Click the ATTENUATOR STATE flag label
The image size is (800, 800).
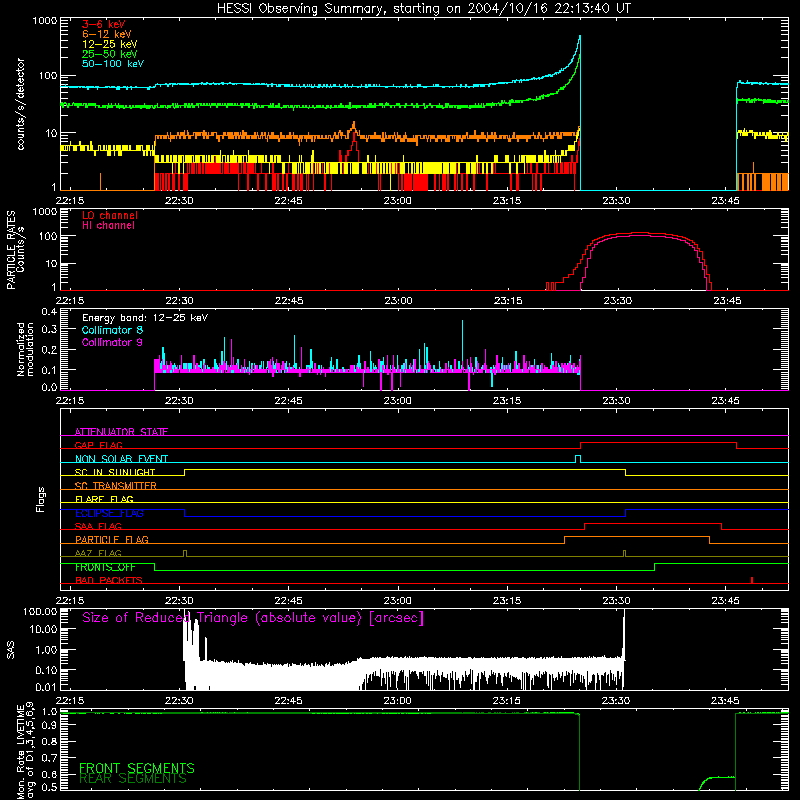121,432
